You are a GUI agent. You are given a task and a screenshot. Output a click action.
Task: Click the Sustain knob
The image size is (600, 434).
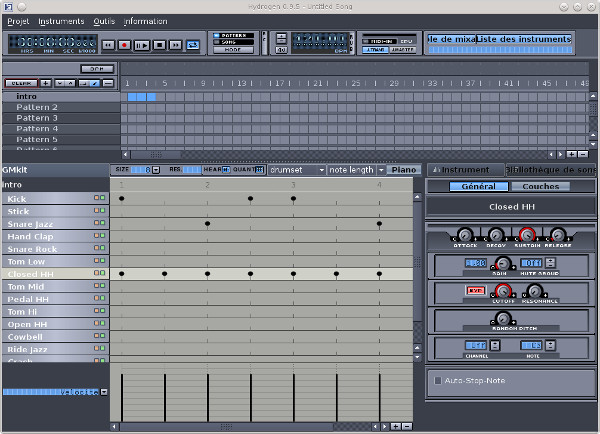pos(527,235)
